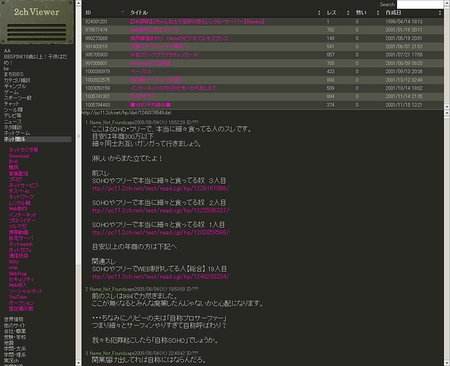Open the link under the 19人目 WEB制作 thread
The width and height of the screenshot is (450, 366).
161,277
